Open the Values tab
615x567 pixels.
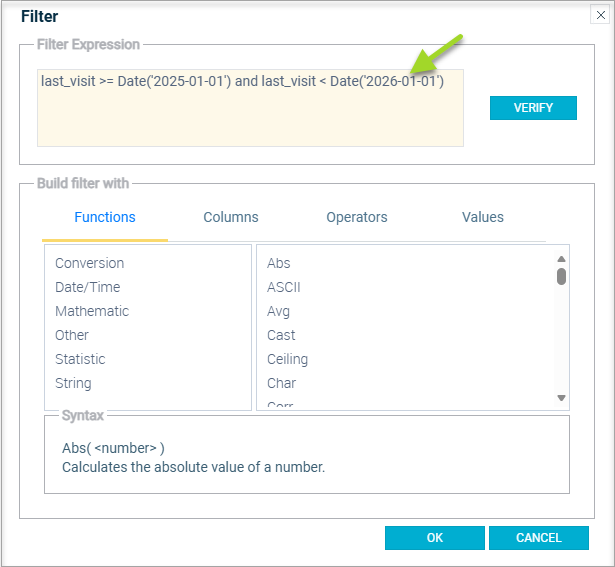[x=483, y=217]
